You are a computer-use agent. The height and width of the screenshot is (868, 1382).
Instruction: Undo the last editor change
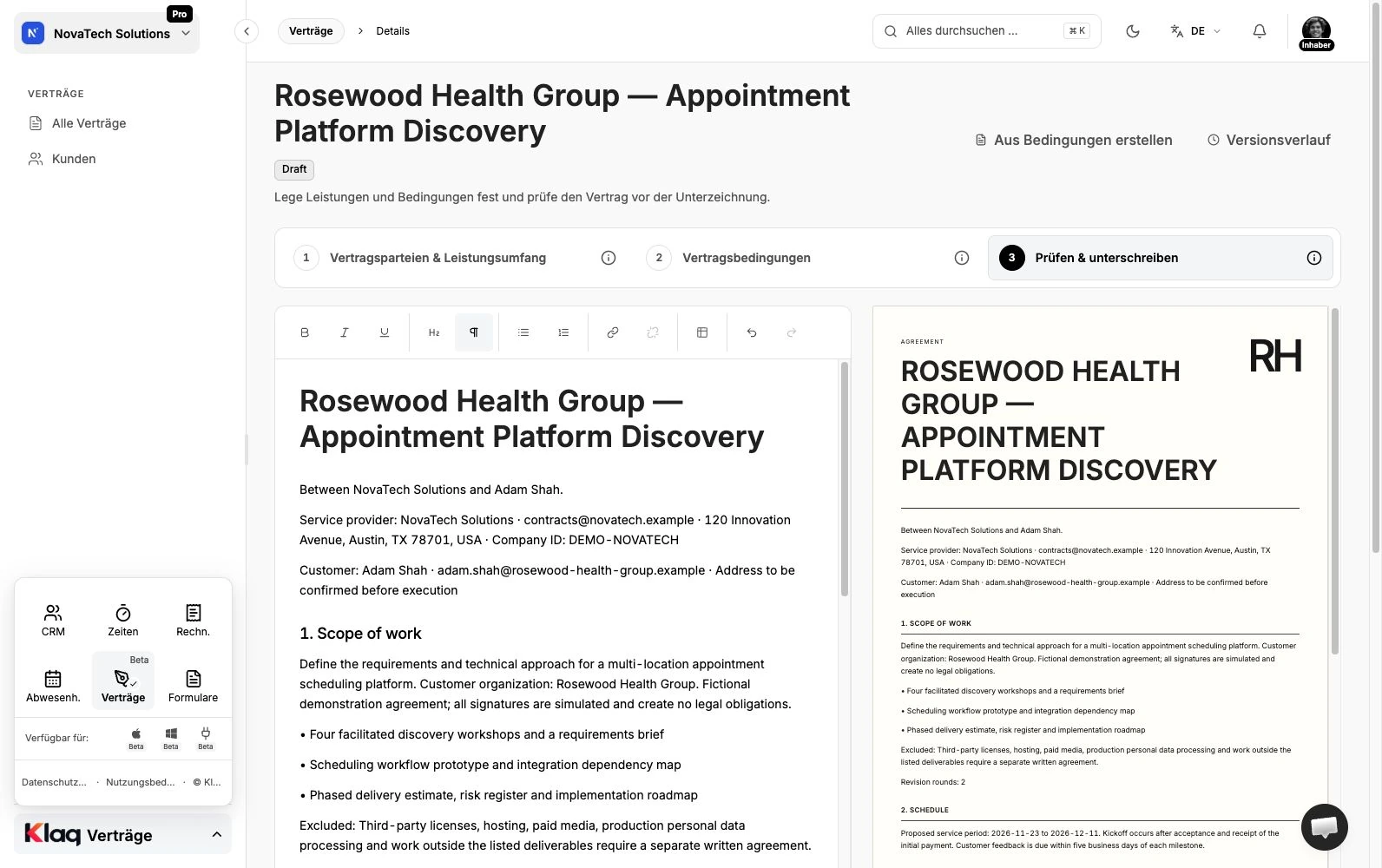pyautogui.click(x=752, y=332)
